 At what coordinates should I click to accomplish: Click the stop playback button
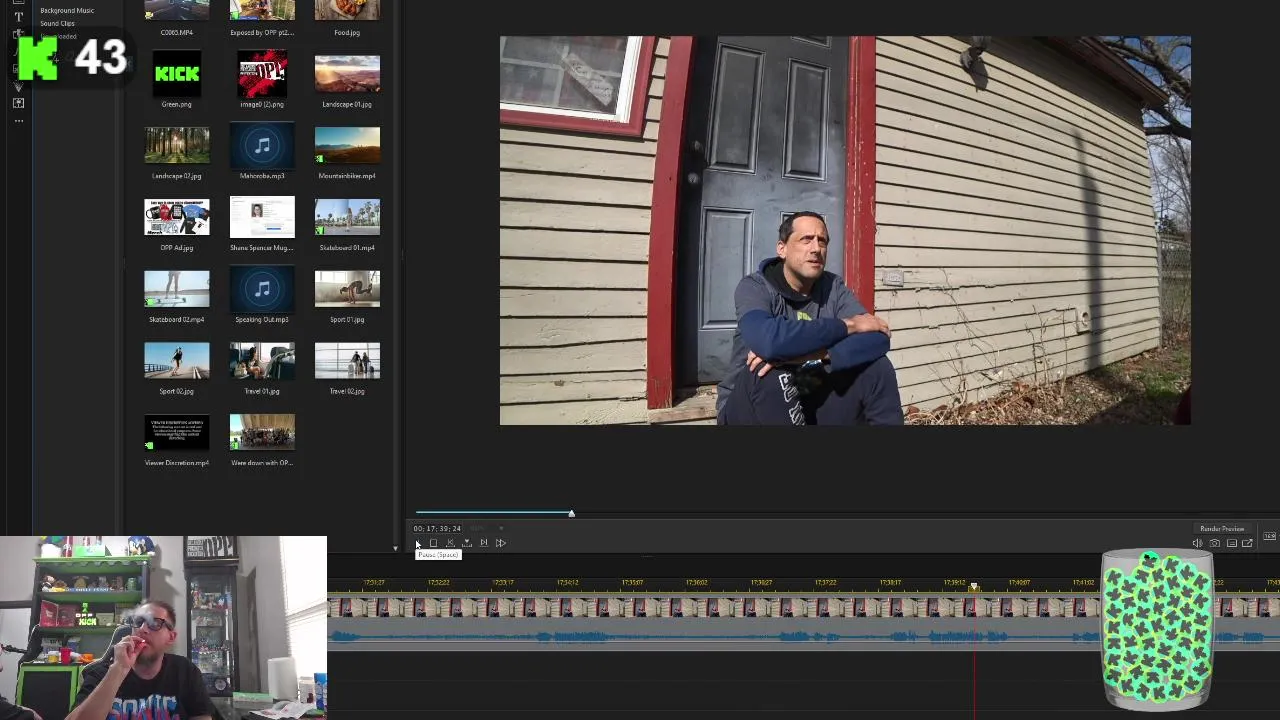click(x=433, y=543)
